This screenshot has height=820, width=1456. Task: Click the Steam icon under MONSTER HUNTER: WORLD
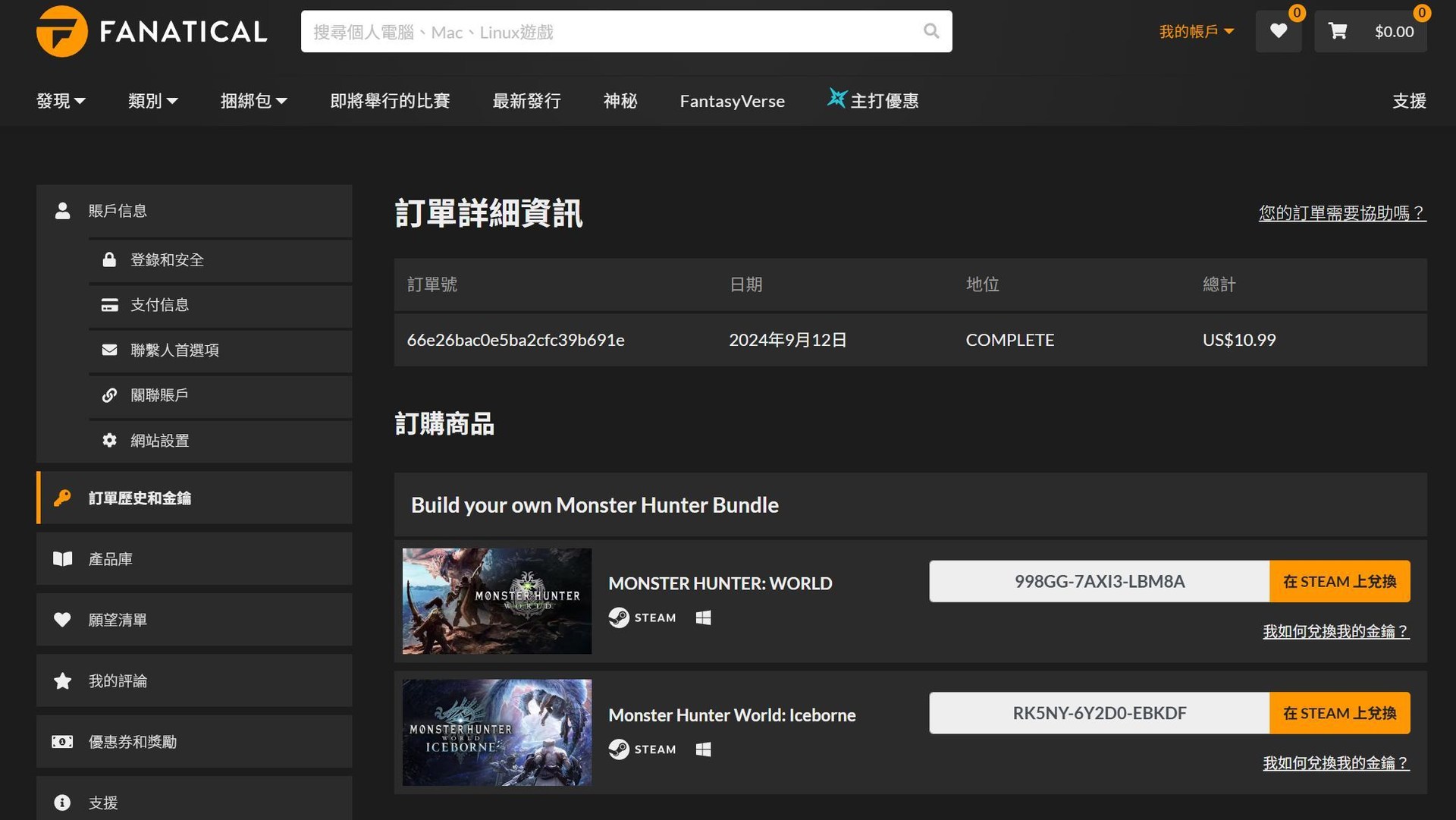(x=619, y=617)
